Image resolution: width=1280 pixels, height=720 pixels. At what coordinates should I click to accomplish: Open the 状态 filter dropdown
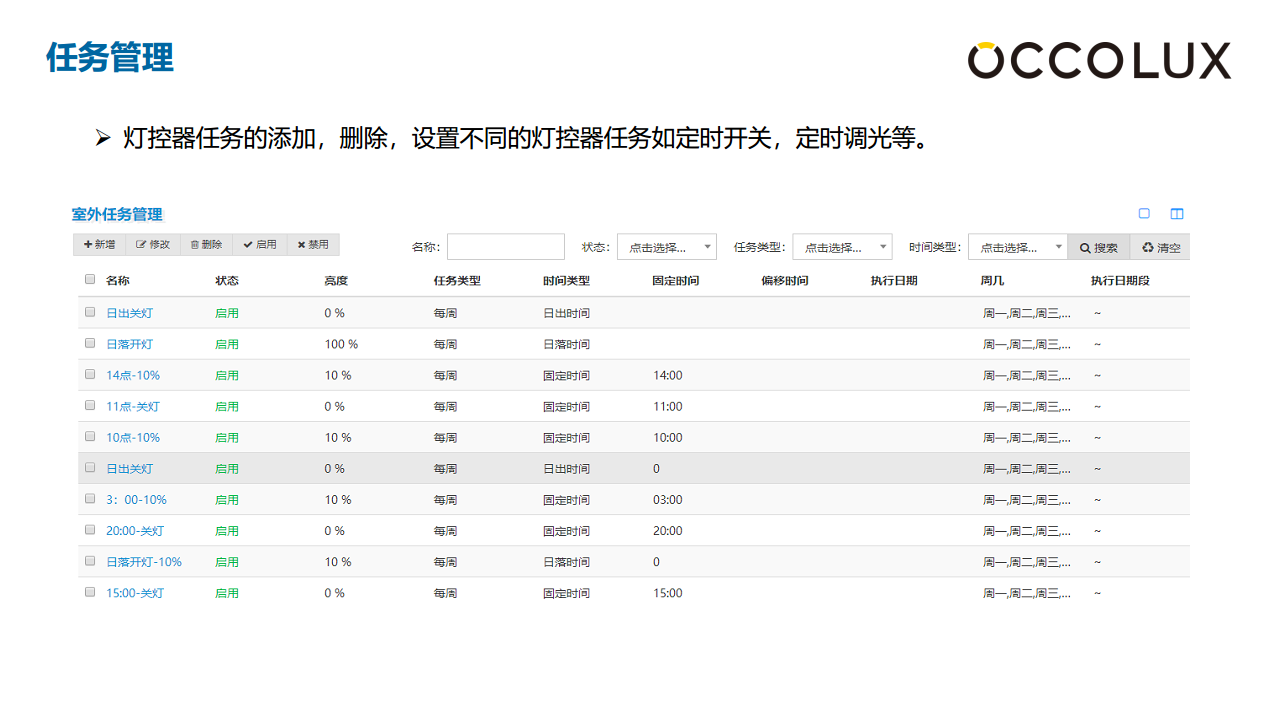666,247
